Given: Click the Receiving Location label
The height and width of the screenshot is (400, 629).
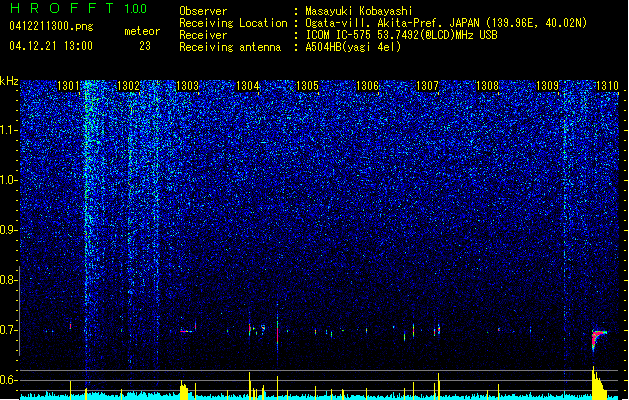Looking at the screenshot, I should (233, 23).
